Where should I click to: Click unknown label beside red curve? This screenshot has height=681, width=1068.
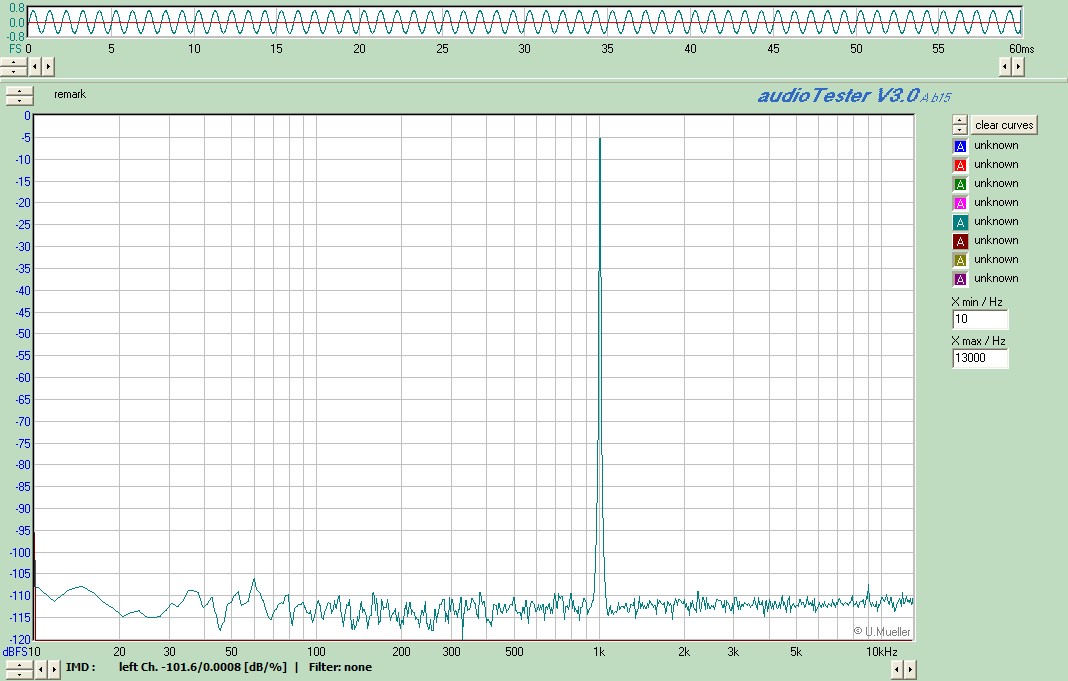point(996,164)
